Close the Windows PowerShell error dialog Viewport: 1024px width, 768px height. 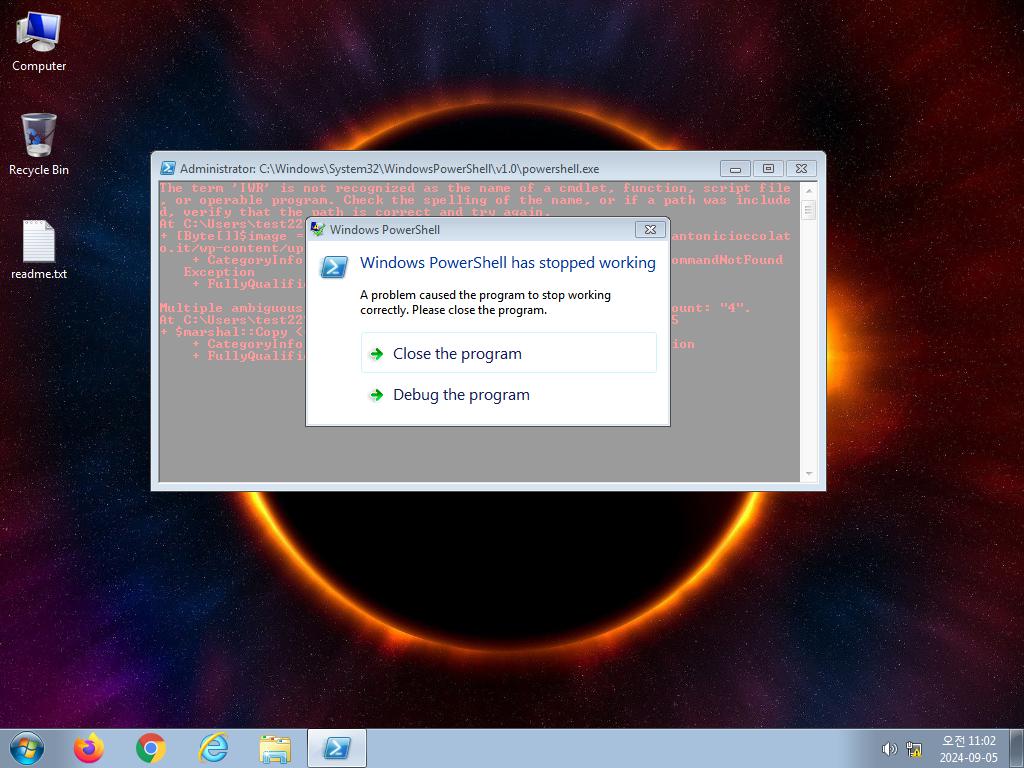click(x=650, y=229)
